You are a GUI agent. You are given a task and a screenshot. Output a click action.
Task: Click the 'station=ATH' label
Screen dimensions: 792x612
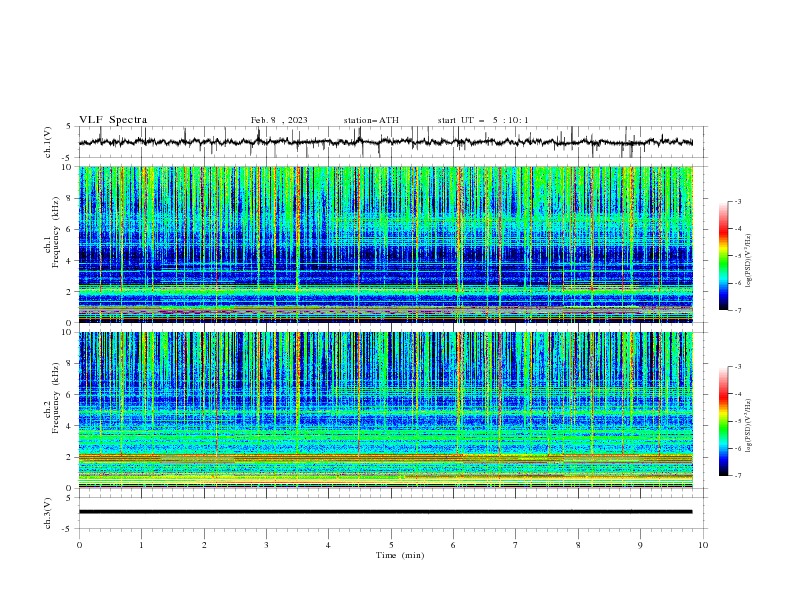(371, 120)
